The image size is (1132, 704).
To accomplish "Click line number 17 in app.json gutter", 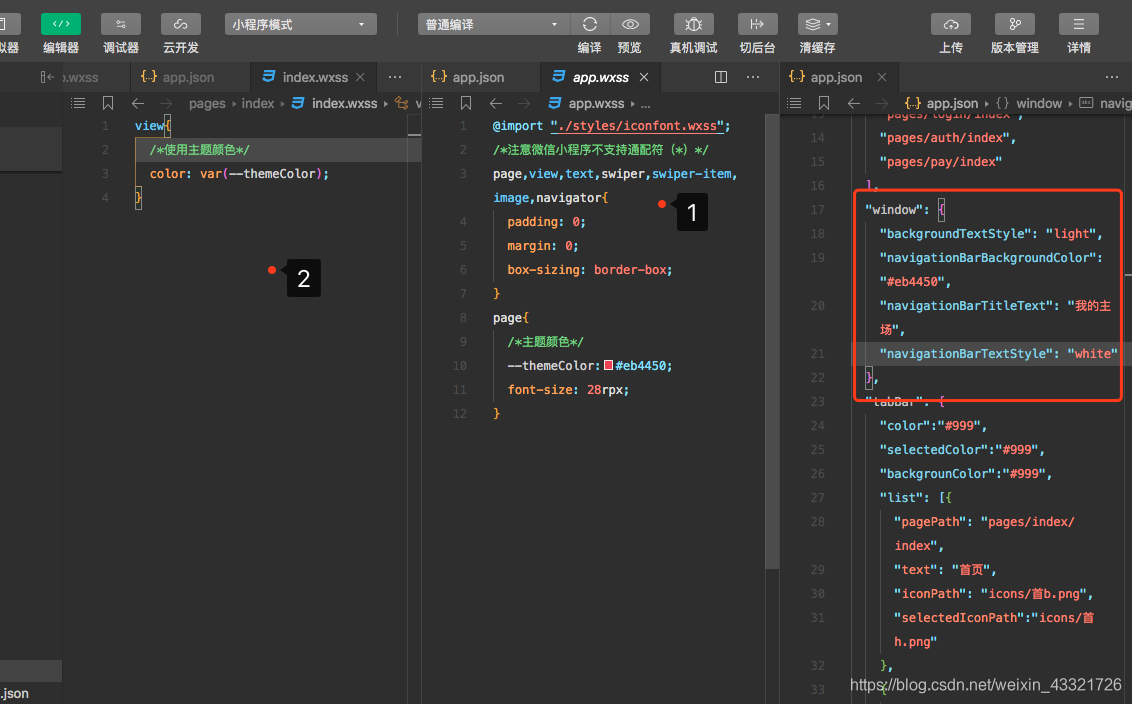I will click(x=817, y=210).
